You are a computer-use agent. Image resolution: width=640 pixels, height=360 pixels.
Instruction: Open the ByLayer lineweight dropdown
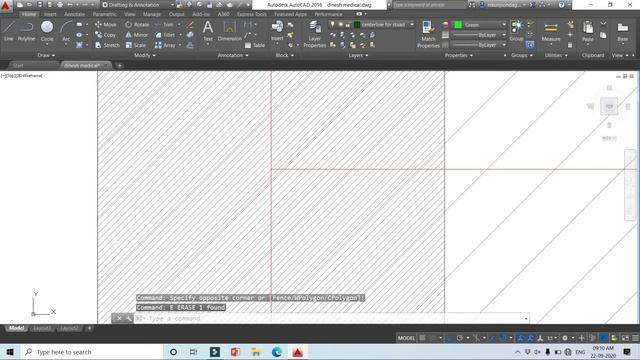[479, 35]
